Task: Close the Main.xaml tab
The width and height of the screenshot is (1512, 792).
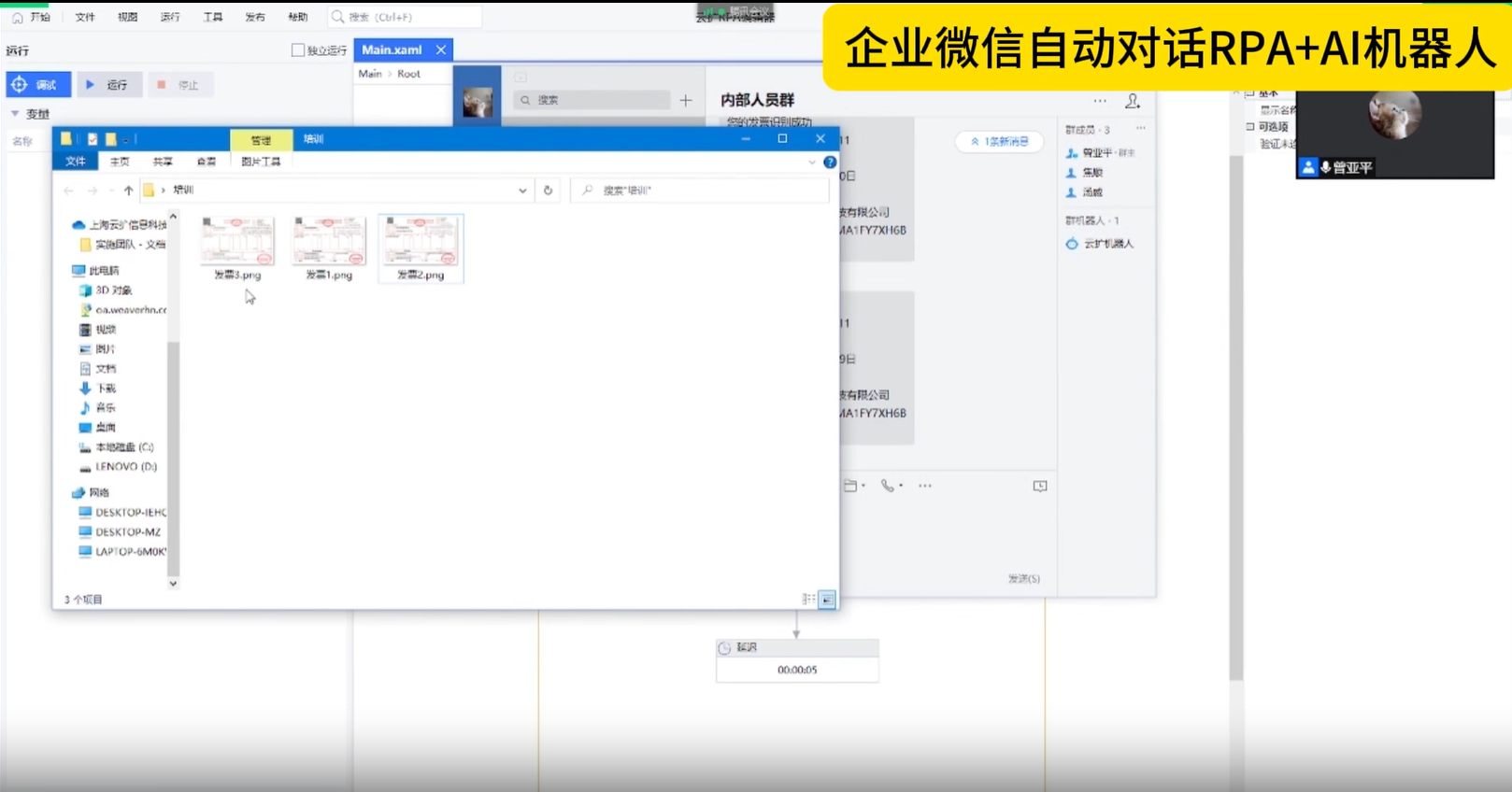Action: click(441, 49)
